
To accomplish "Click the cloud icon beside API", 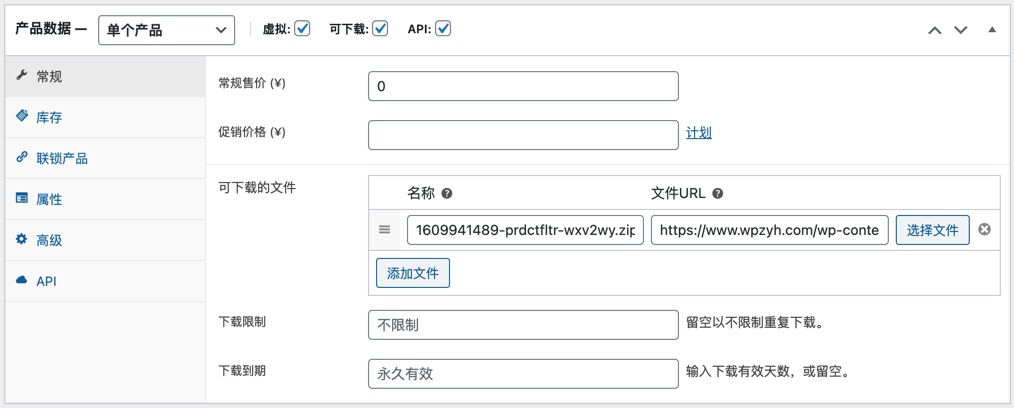I will 21,280.
